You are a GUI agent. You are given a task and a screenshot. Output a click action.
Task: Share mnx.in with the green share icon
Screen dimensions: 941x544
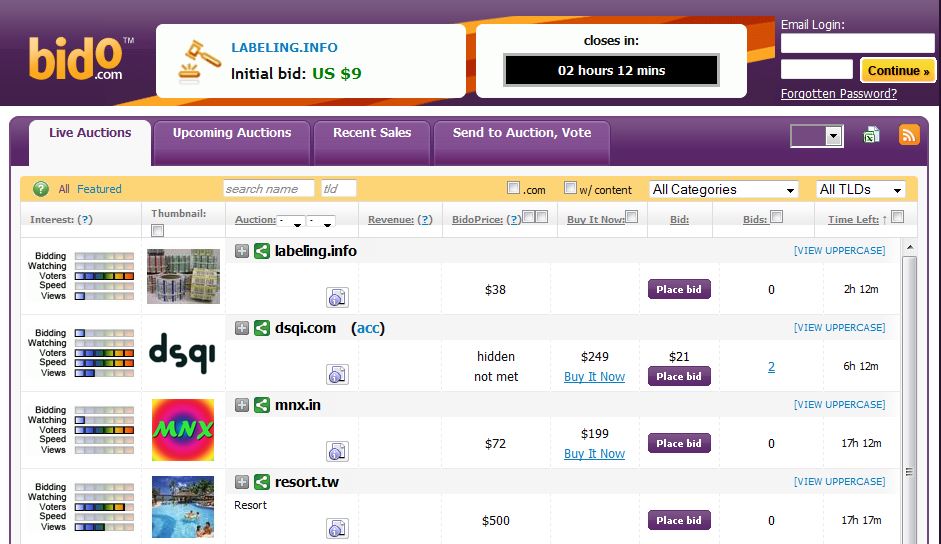[262, 405]
